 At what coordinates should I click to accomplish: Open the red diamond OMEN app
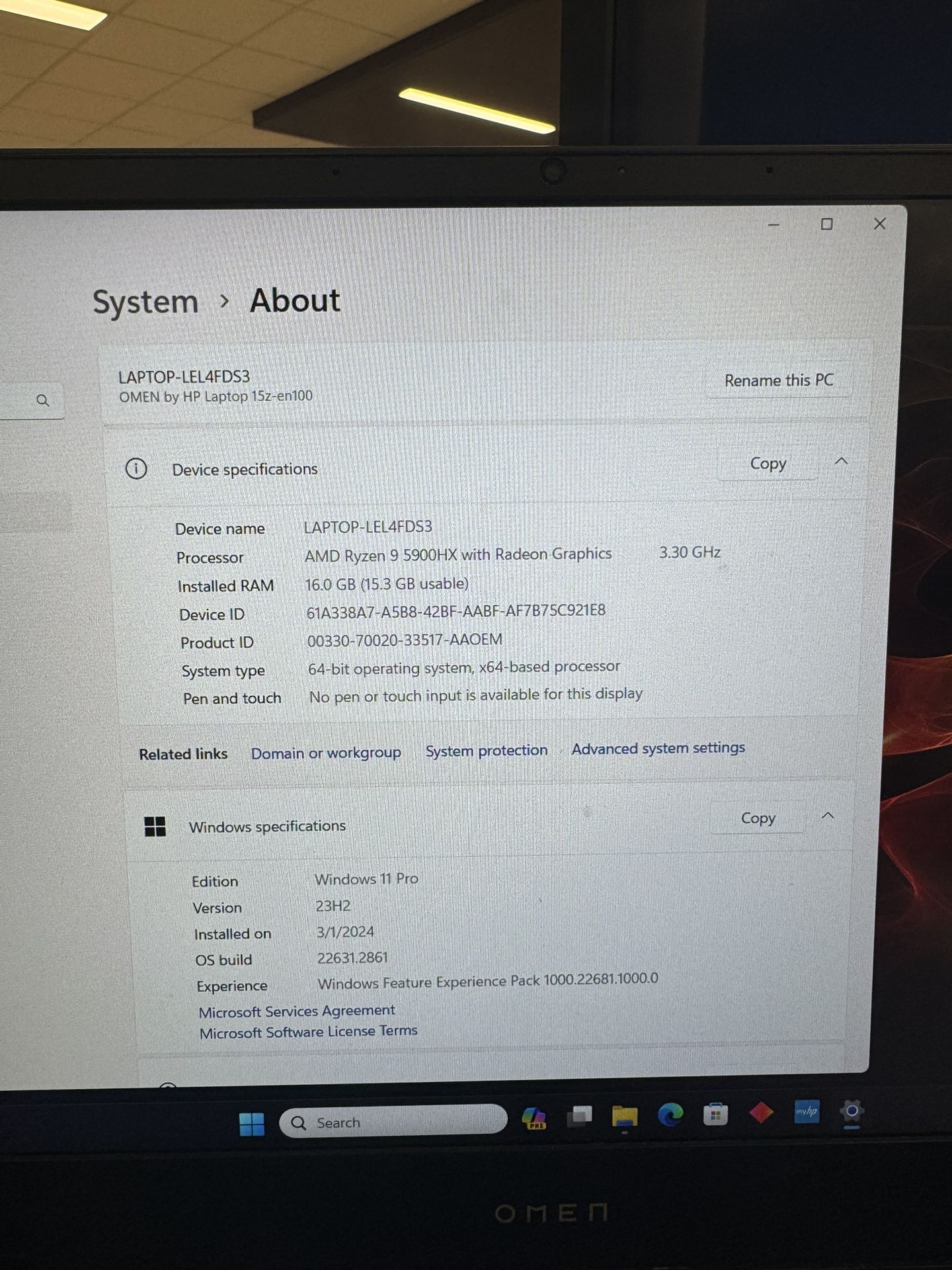(761, 1113)
